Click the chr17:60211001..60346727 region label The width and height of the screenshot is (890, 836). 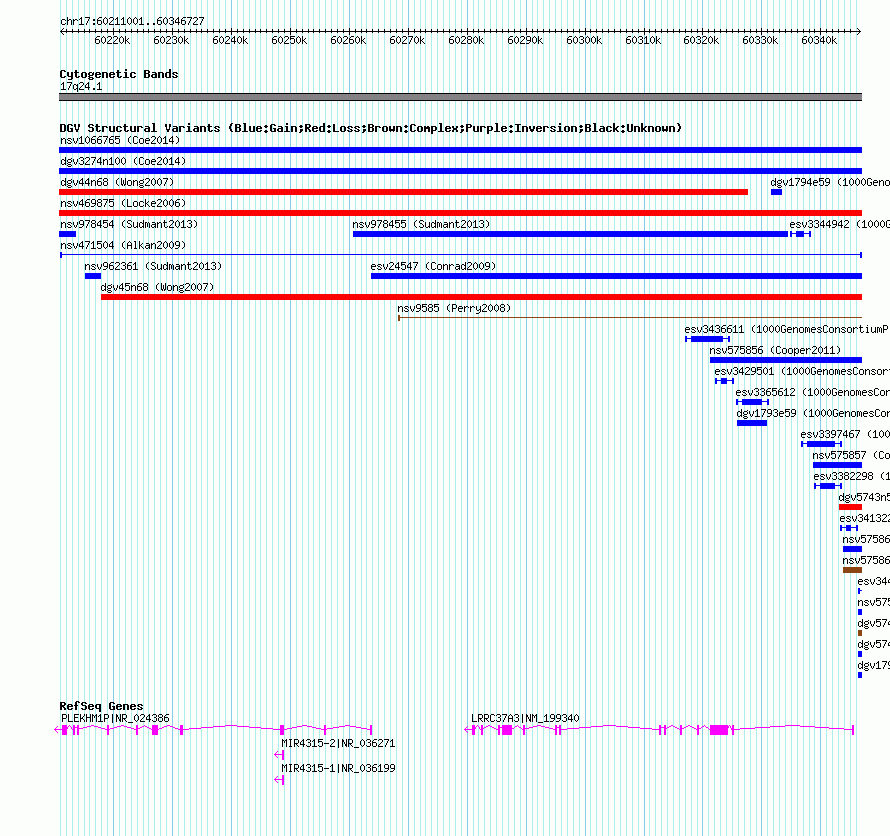(132, 22)
